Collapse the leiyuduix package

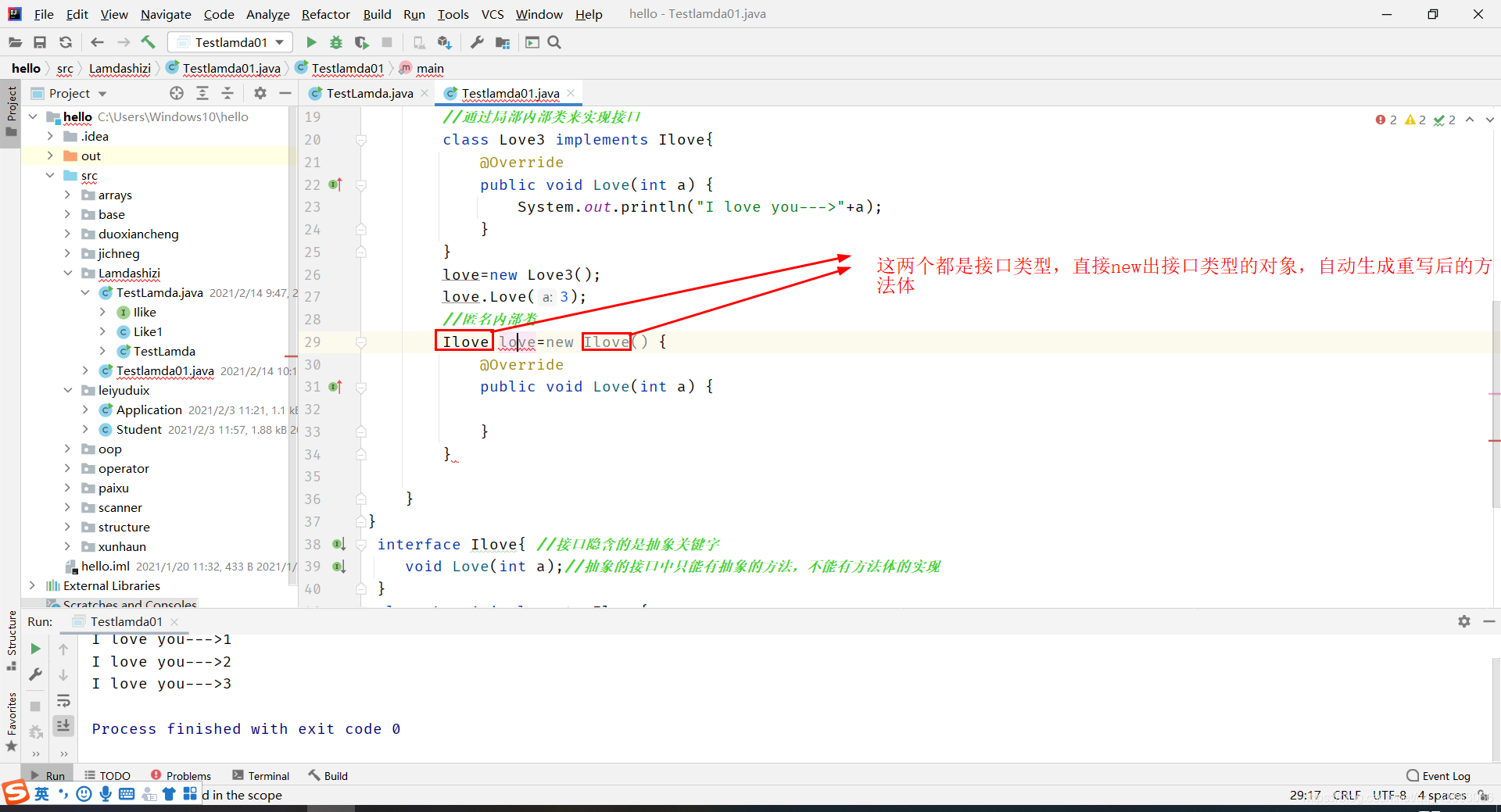pyautogui.click(x=67, y=390)
